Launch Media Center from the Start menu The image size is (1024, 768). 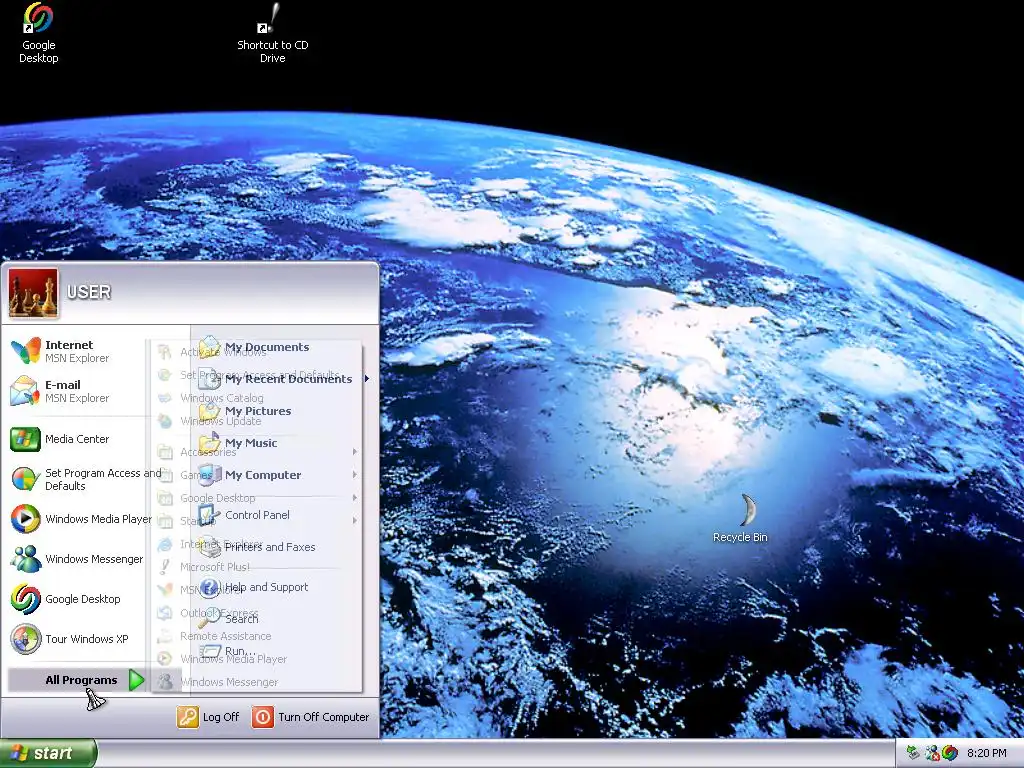click(x=77, y=439)
